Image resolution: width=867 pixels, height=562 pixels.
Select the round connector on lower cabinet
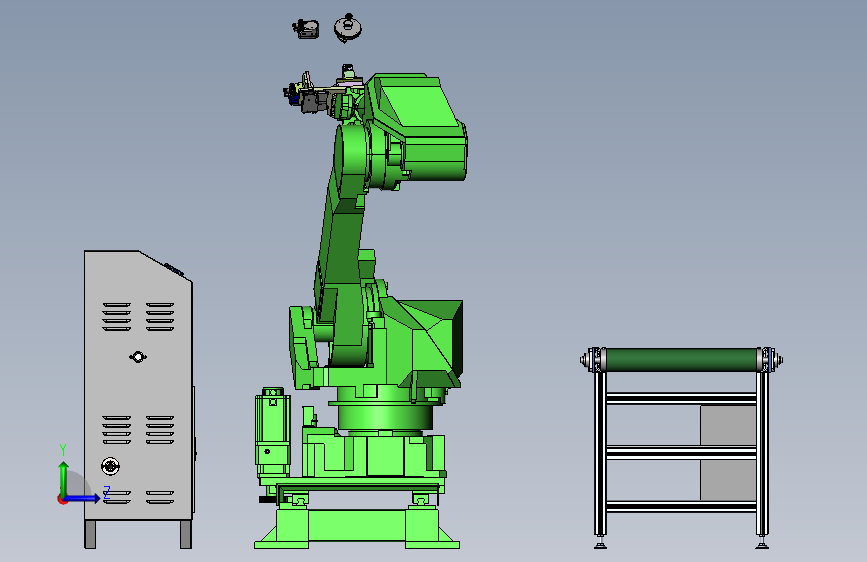pyautogui.click(x=111, y=466)
